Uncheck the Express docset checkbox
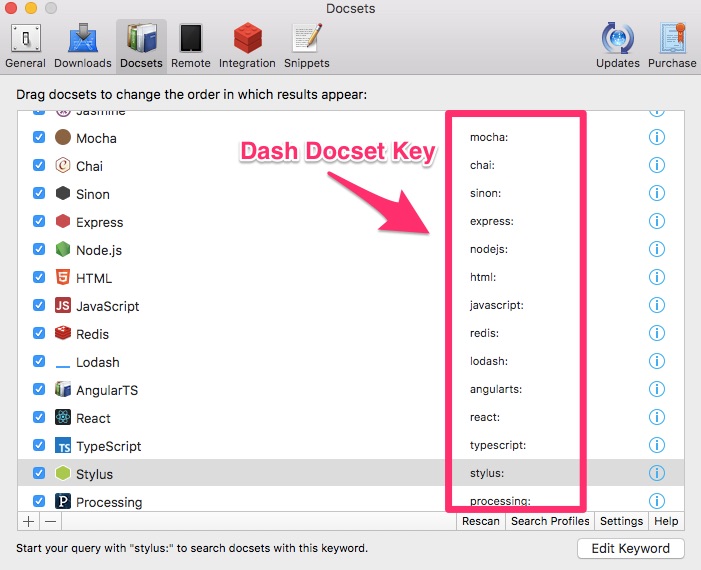This screenshot has width=701, height=570. pos(39,221)
